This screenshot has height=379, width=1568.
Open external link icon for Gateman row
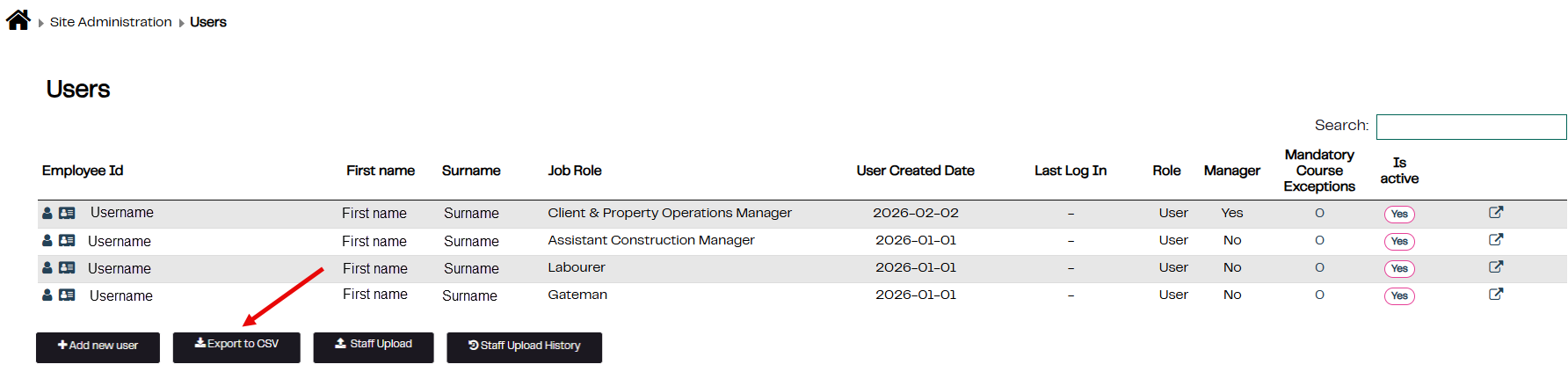[1496, 294]
